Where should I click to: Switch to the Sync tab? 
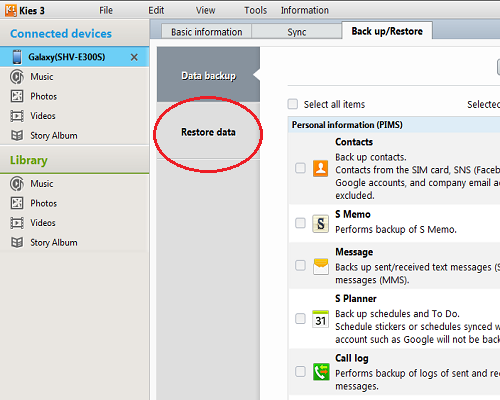pyautogui.click(x=297, y=32)
